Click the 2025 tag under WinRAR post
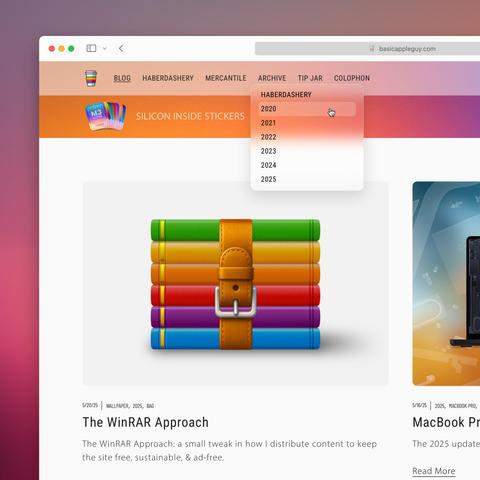 (137, 406)
